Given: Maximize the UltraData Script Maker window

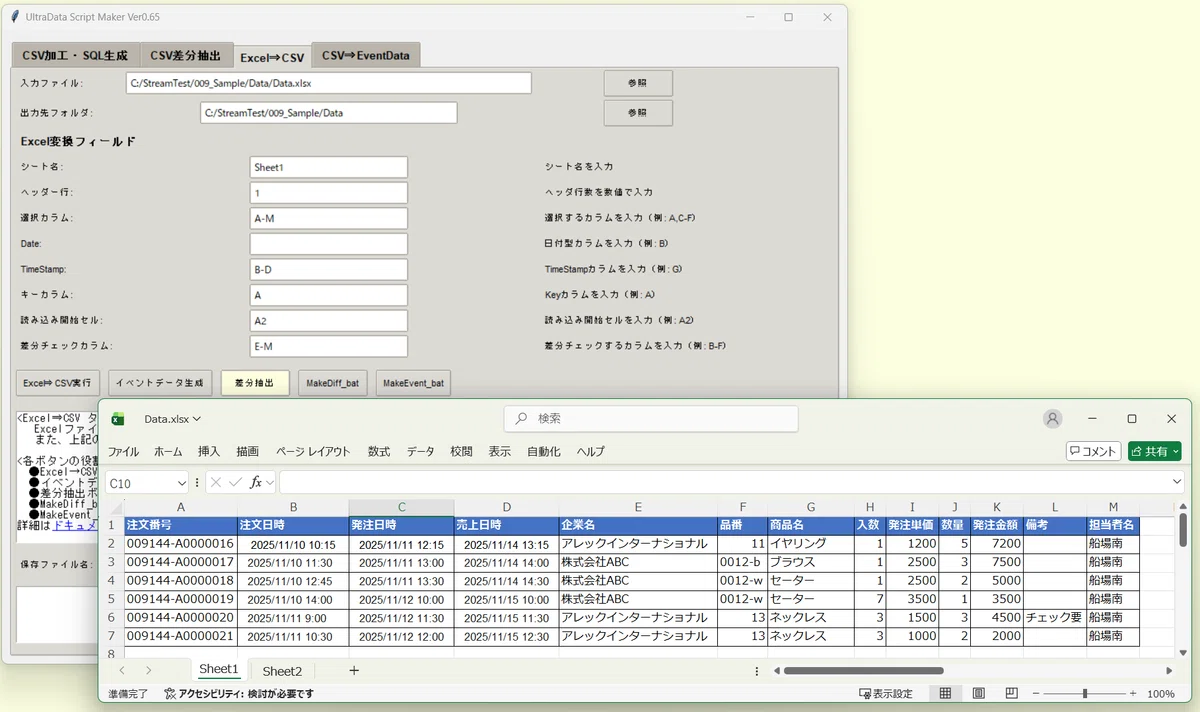Looking at the screenshot, I should (788, 17).
